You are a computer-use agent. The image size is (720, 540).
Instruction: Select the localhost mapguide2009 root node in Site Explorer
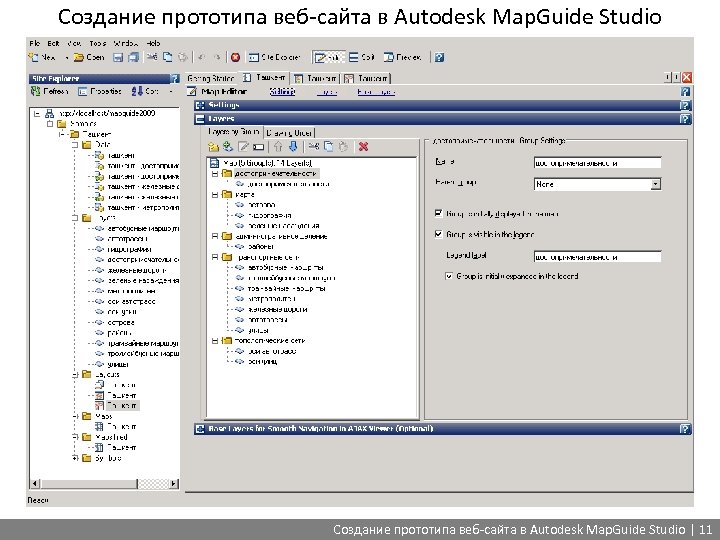107,113
